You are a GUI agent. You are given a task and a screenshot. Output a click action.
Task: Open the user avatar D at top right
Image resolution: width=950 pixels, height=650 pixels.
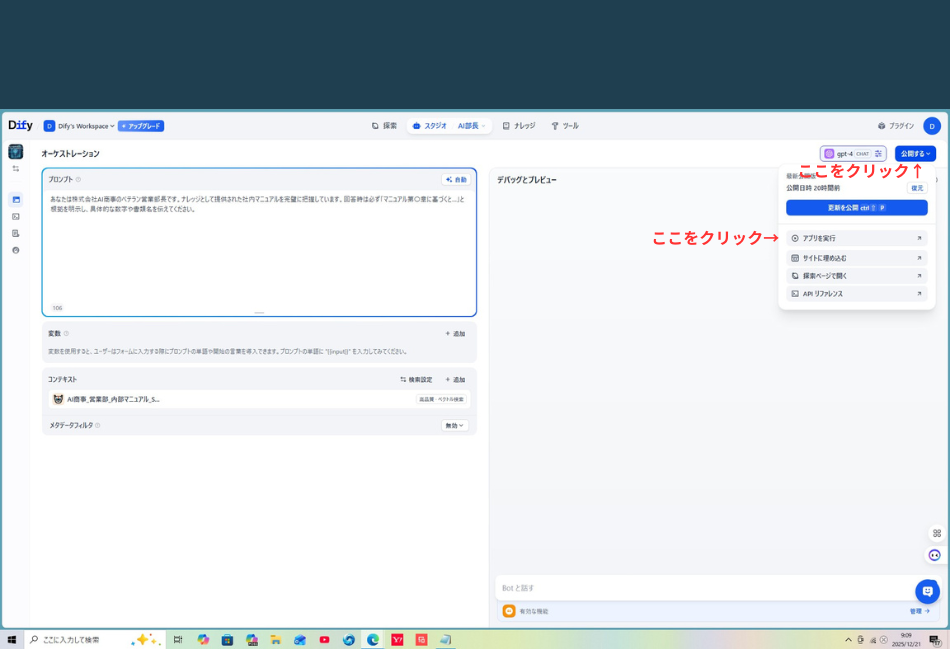931,126
